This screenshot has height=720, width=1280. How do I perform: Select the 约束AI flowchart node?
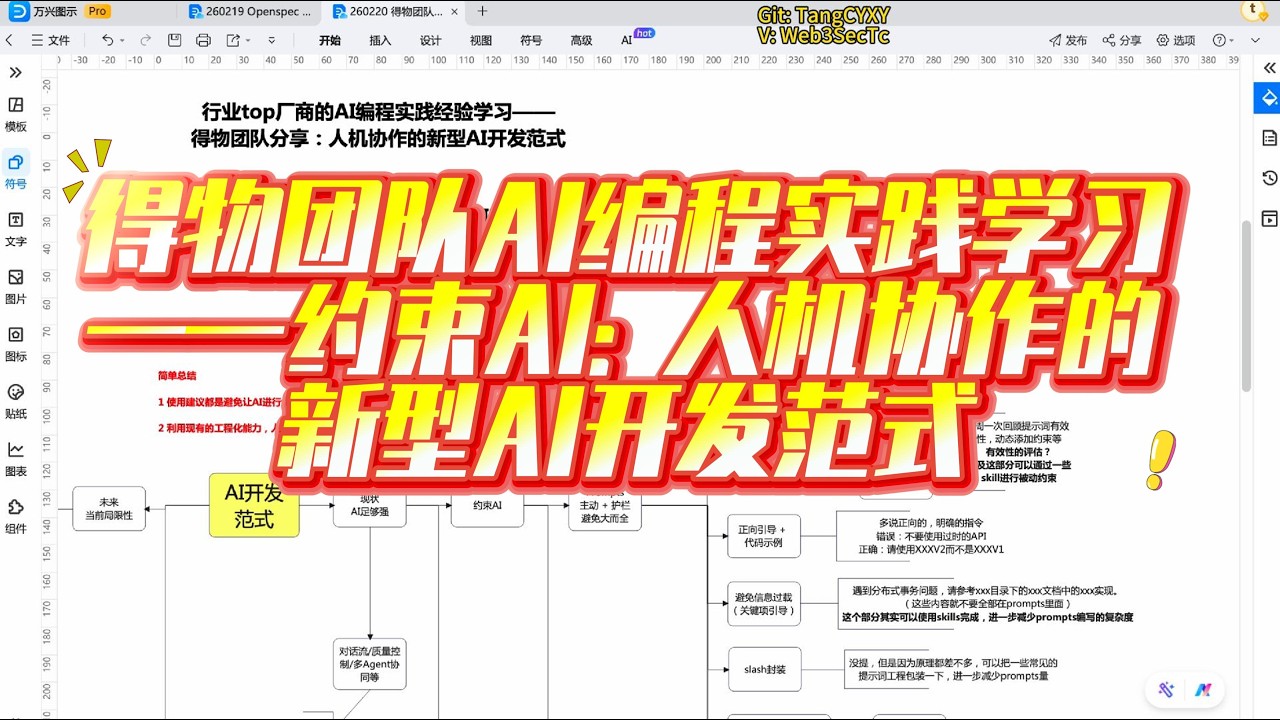(x=487, y=506)
